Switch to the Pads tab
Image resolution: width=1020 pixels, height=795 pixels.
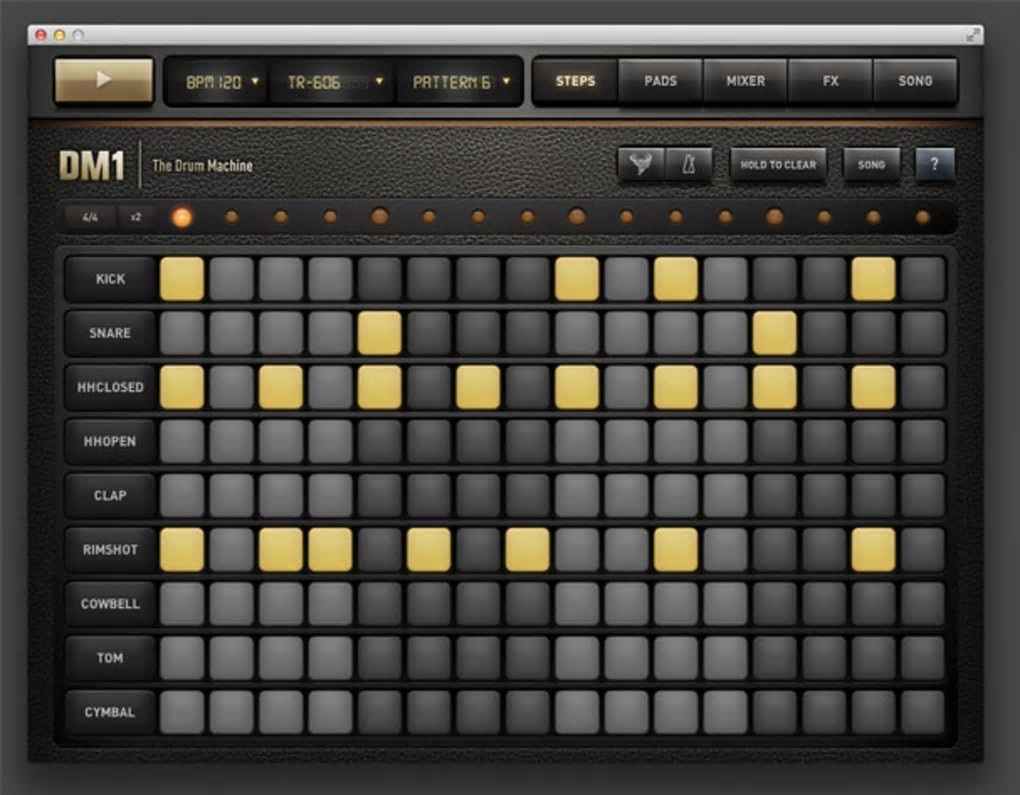click(660, 81)
